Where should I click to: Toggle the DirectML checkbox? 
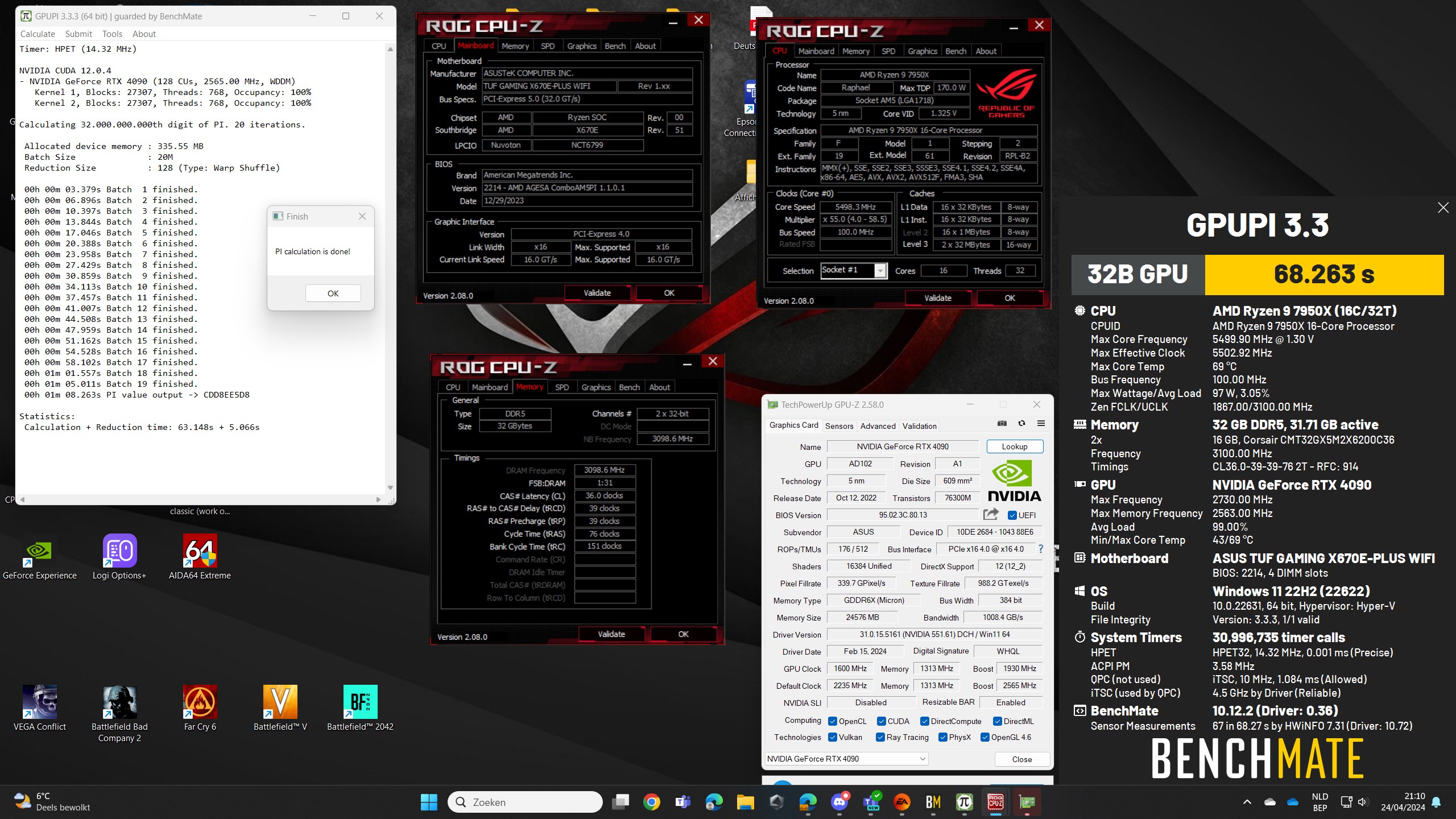pyautogui.click(x=998, y=721)
